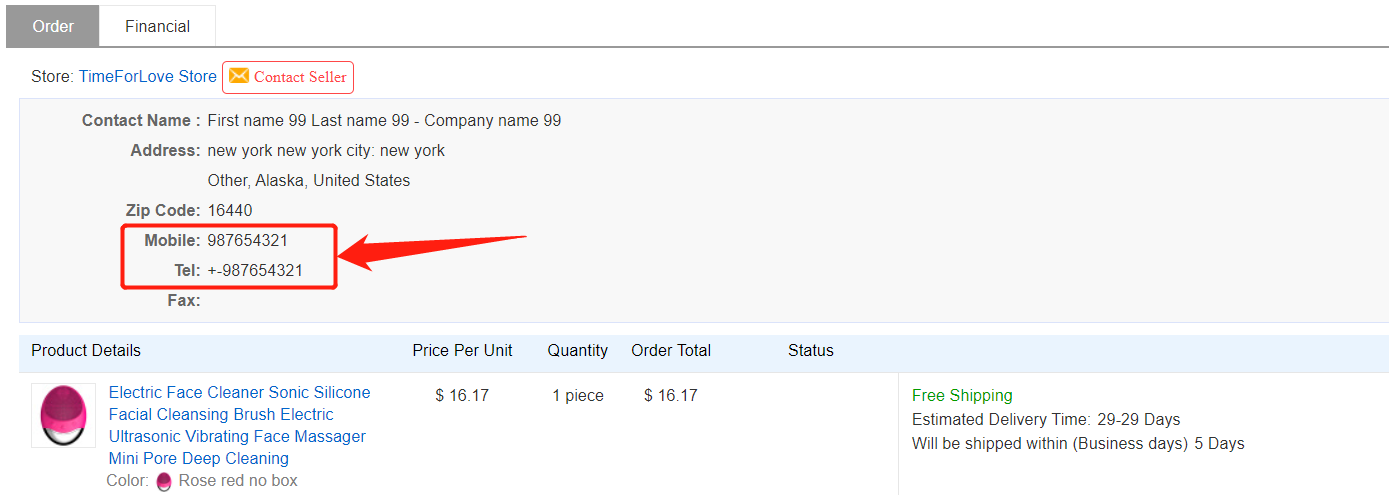The width and height of the screenshot is (1389, 495).
Task: Click the red arrow annotation
Action: 433,252
